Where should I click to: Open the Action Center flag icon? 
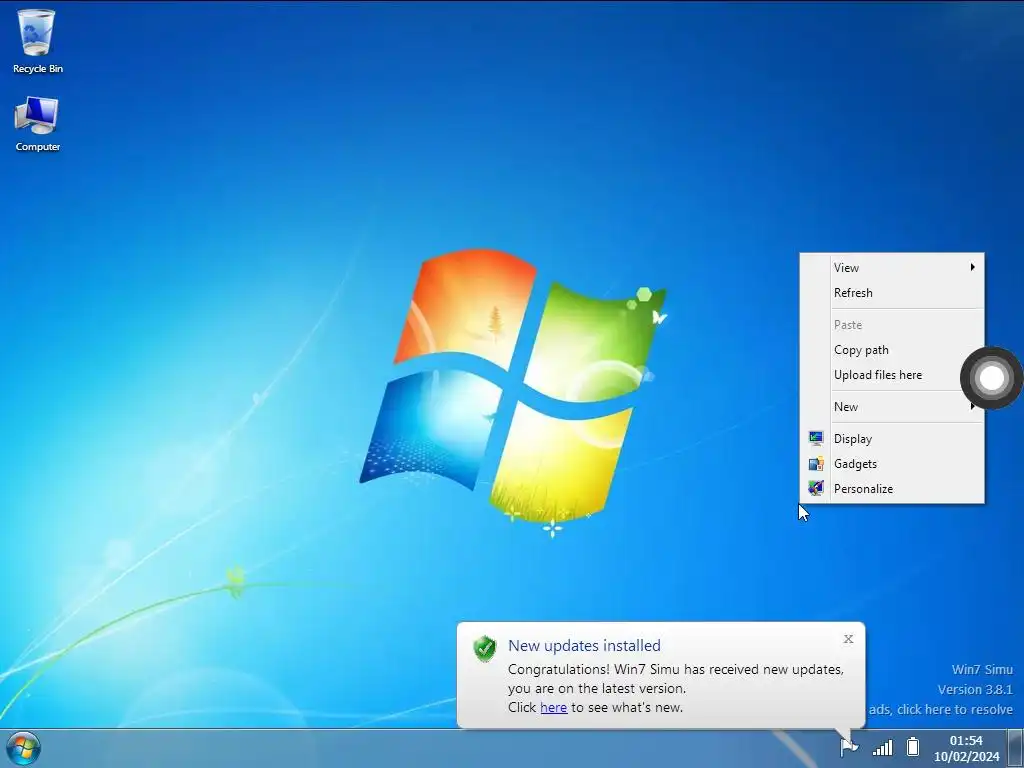849,747
